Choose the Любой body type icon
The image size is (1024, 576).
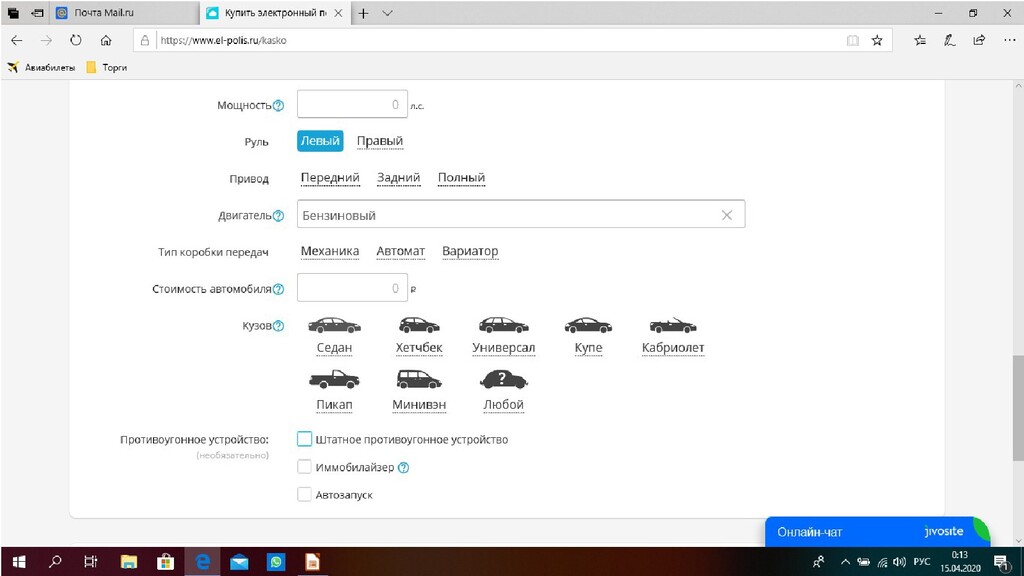[504, 379]
